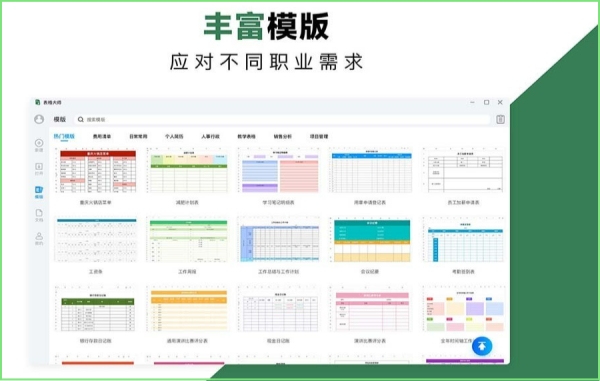600x381 pixels.
Task: Switch to the 日常常用 tab
Action: point(138,136)
